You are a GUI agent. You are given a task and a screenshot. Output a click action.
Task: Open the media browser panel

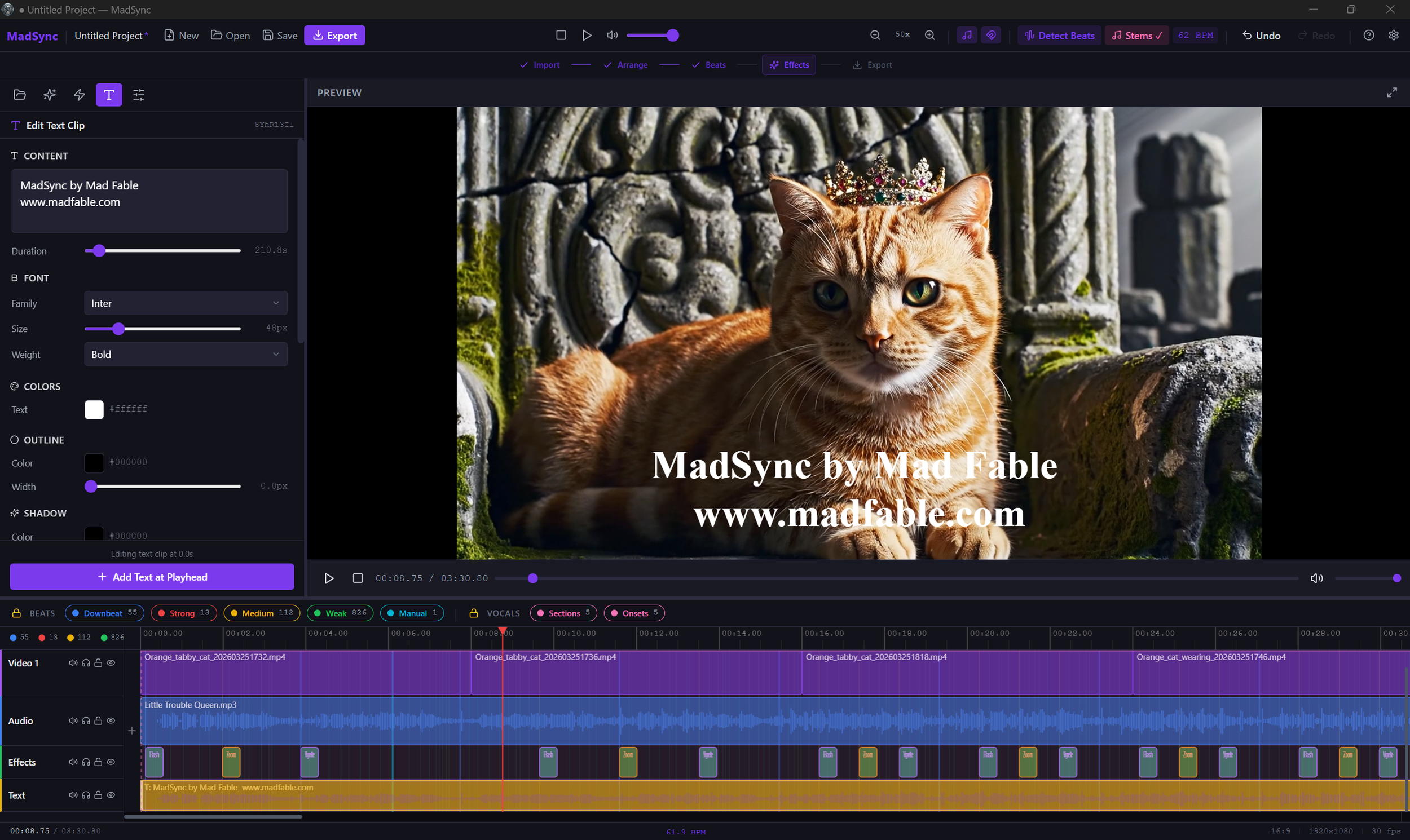[20, 95]
